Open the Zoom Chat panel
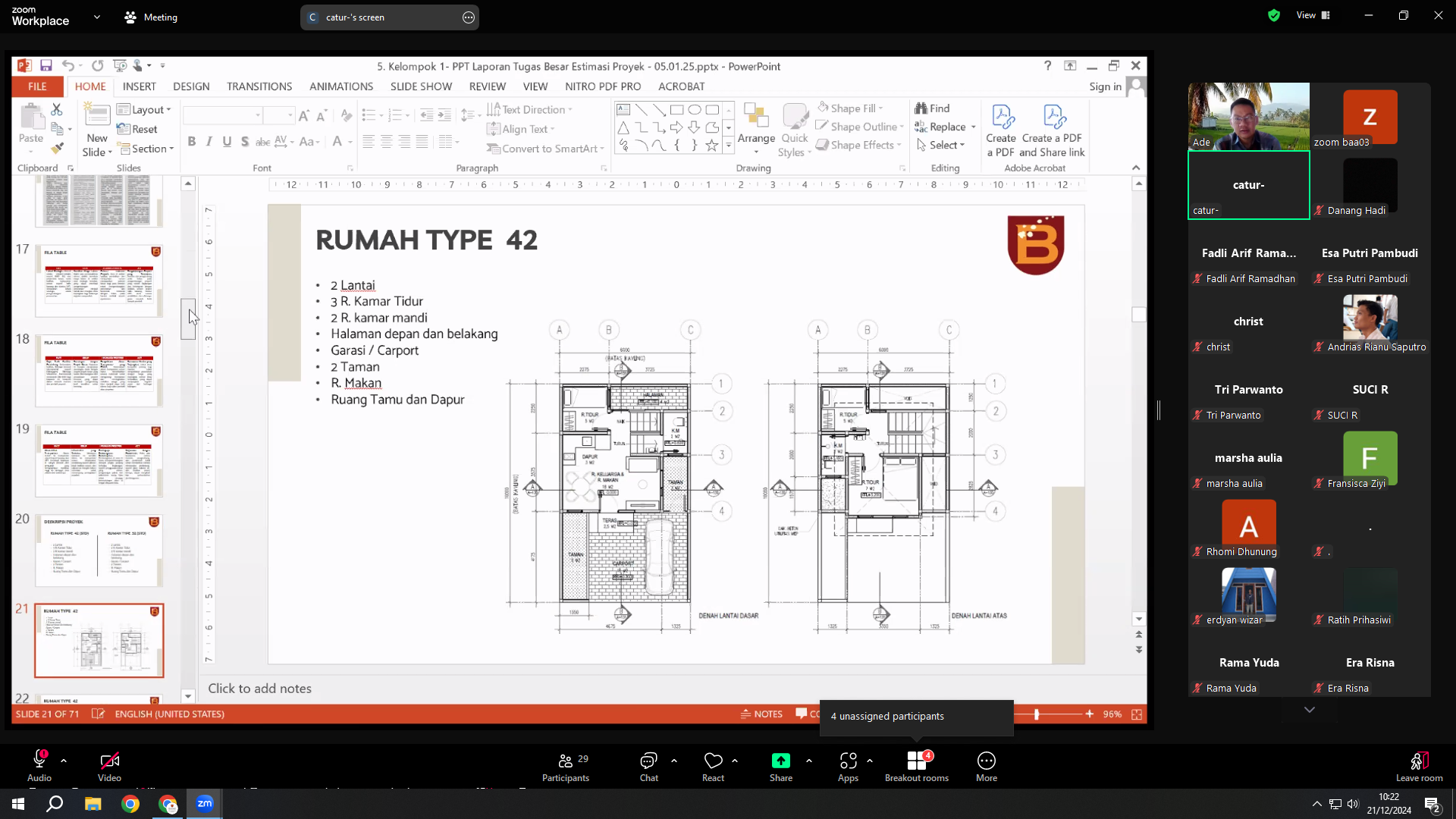The height and width of the screenshot is (819, 1456). [x=649, y=767]
